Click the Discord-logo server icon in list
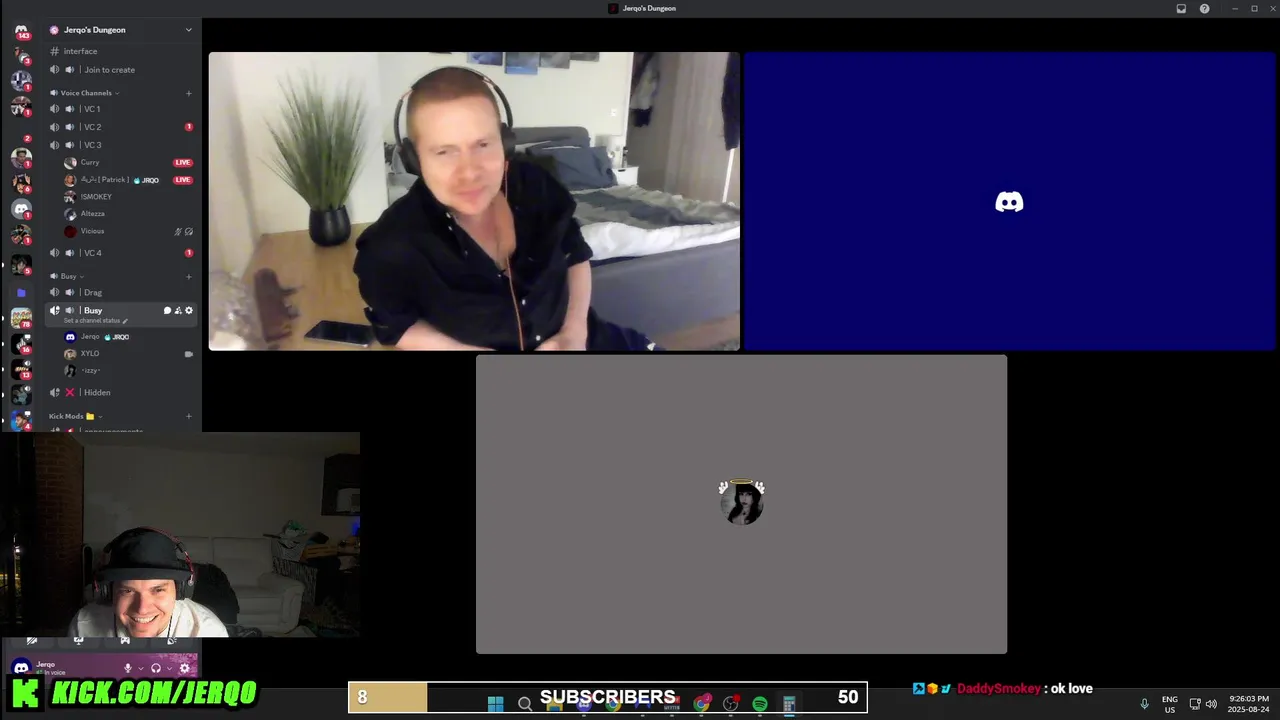 [x=21, y=209]
